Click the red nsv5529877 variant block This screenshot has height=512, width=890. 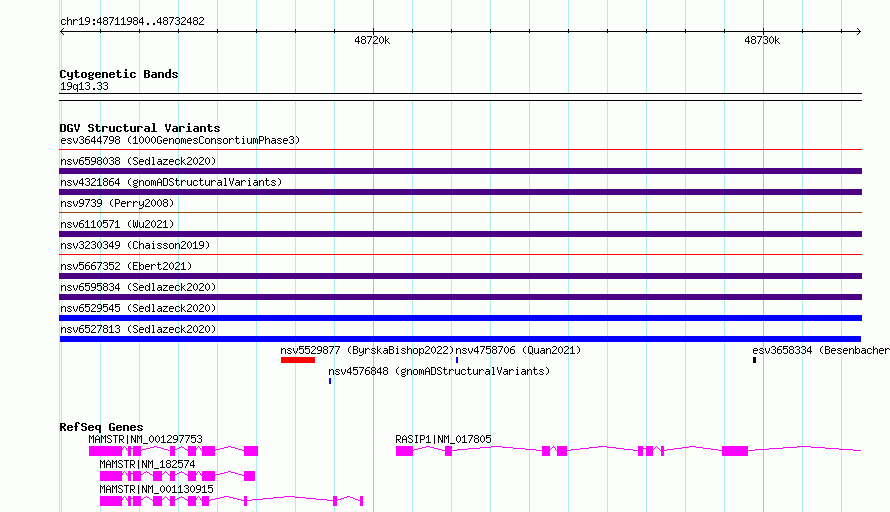(297, 360)
